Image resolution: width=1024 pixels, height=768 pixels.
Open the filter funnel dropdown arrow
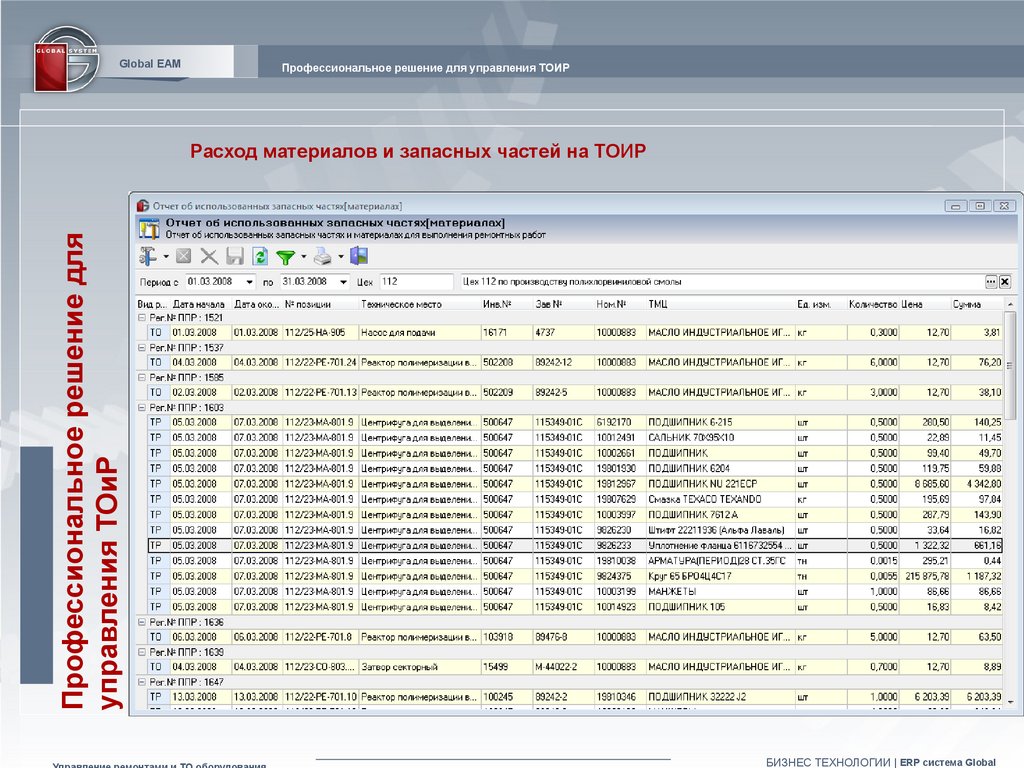pos(303,257)
